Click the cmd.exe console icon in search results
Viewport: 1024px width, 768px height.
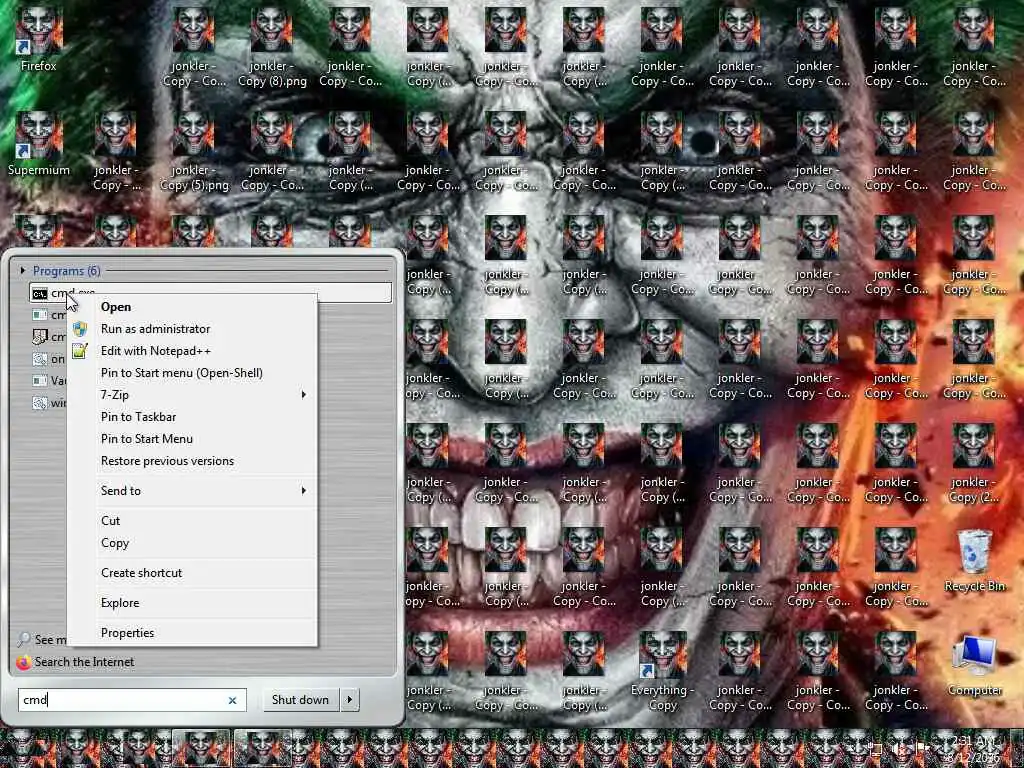pyautogui.click(x=40, y=294)
